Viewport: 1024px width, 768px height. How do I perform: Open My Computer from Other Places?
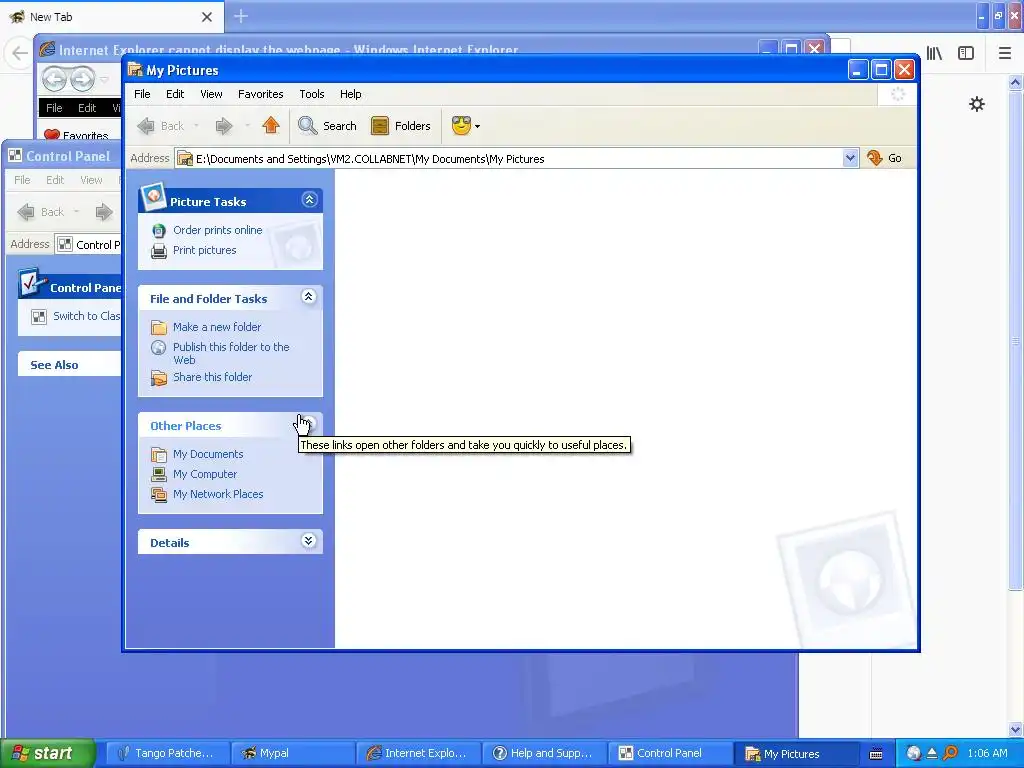[204, 474]
